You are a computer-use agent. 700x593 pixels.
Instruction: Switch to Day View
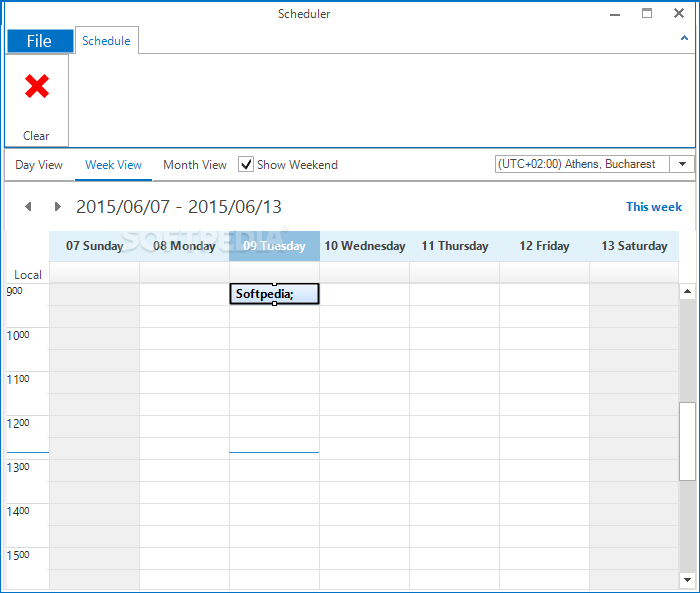(39, 165)
